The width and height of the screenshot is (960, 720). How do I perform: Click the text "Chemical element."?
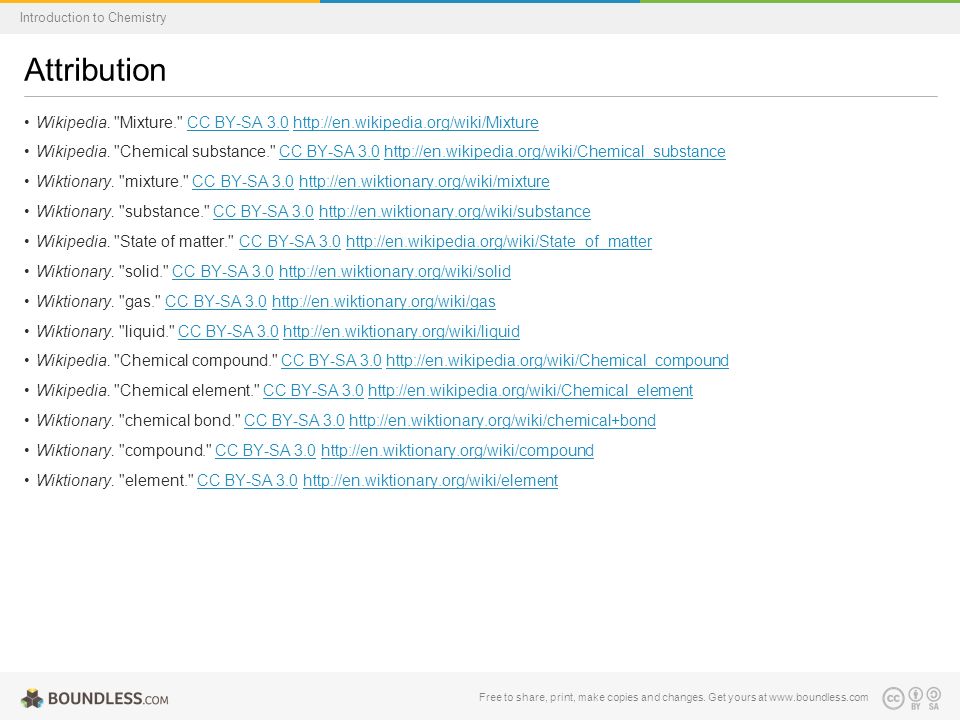point(187,390)
